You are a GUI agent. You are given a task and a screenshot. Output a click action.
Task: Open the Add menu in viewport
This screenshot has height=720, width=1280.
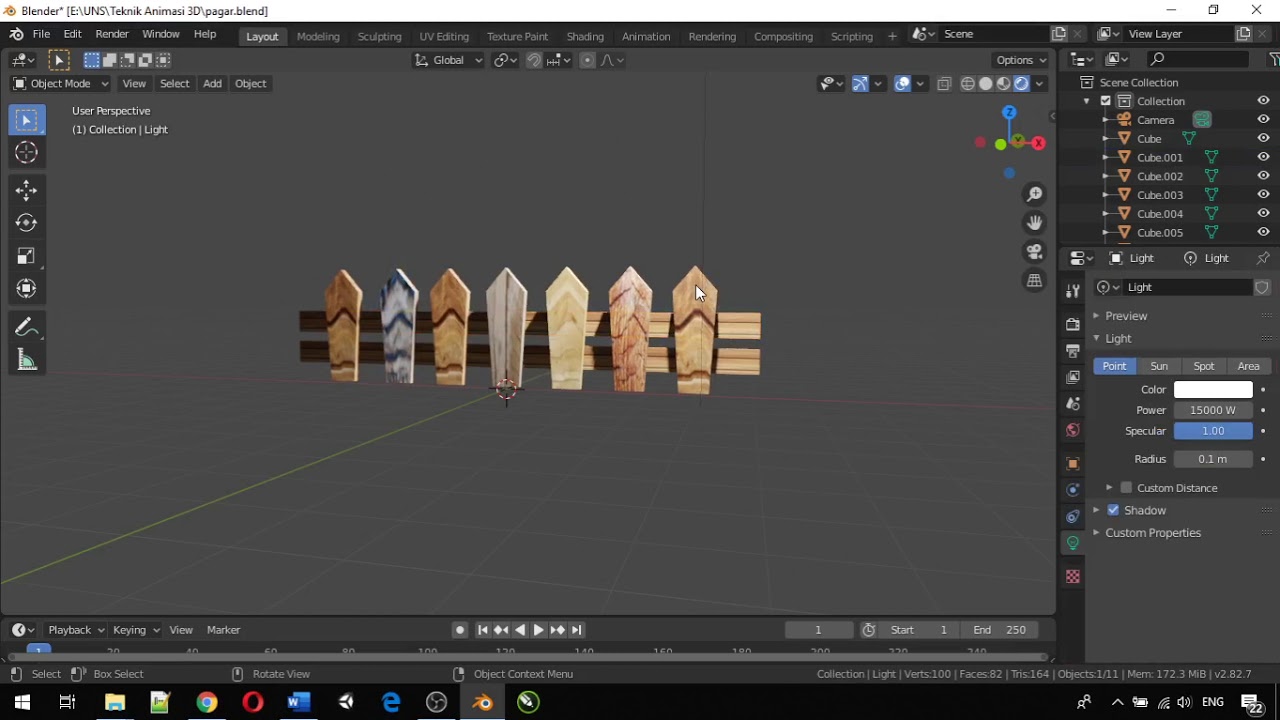212,84
